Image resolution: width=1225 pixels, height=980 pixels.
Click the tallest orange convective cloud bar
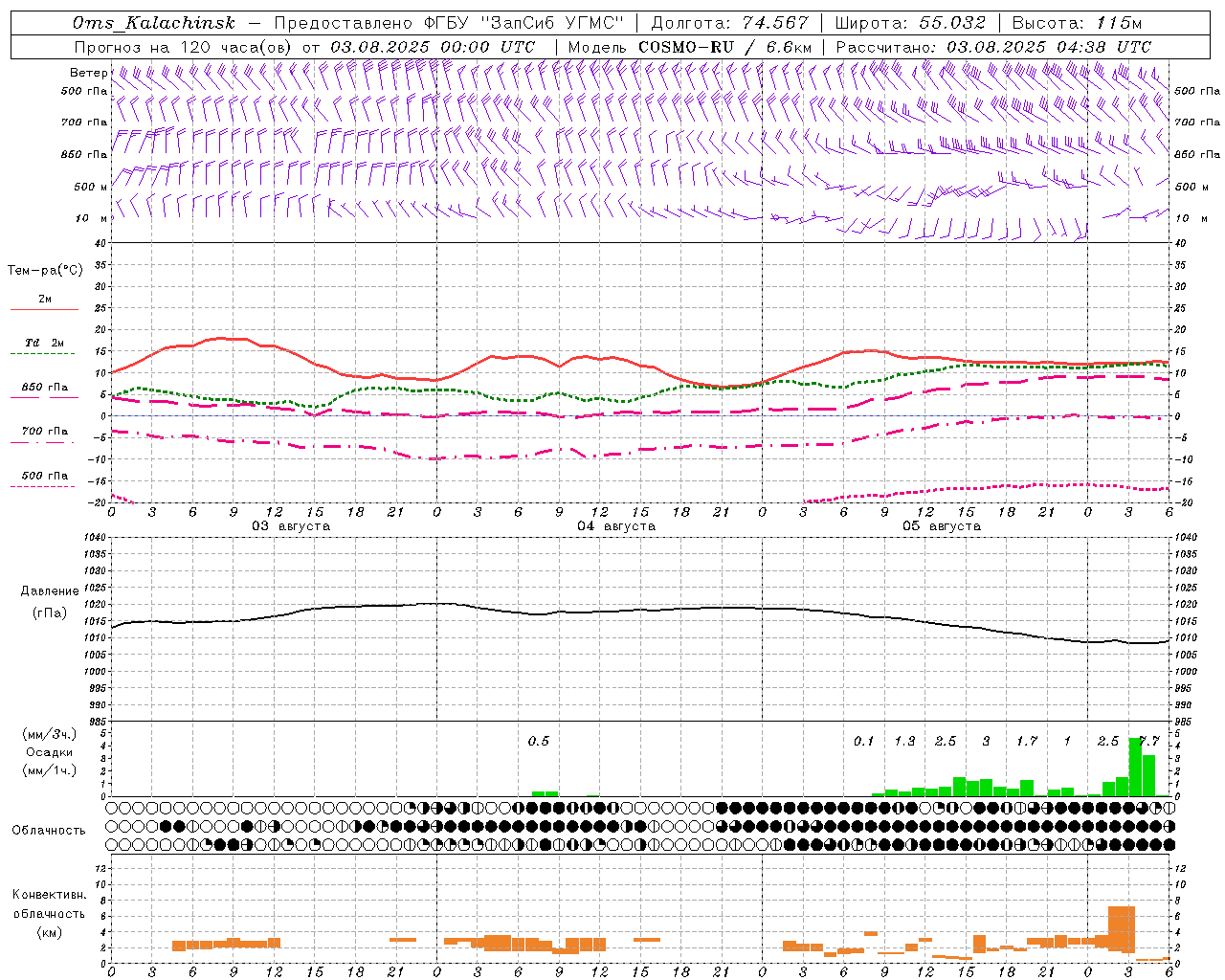point(1122,929)
